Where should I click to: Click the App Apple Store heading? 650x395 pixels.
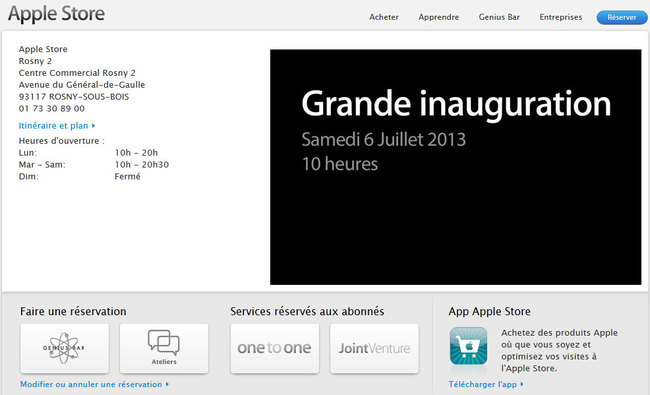tap(490, 311)
